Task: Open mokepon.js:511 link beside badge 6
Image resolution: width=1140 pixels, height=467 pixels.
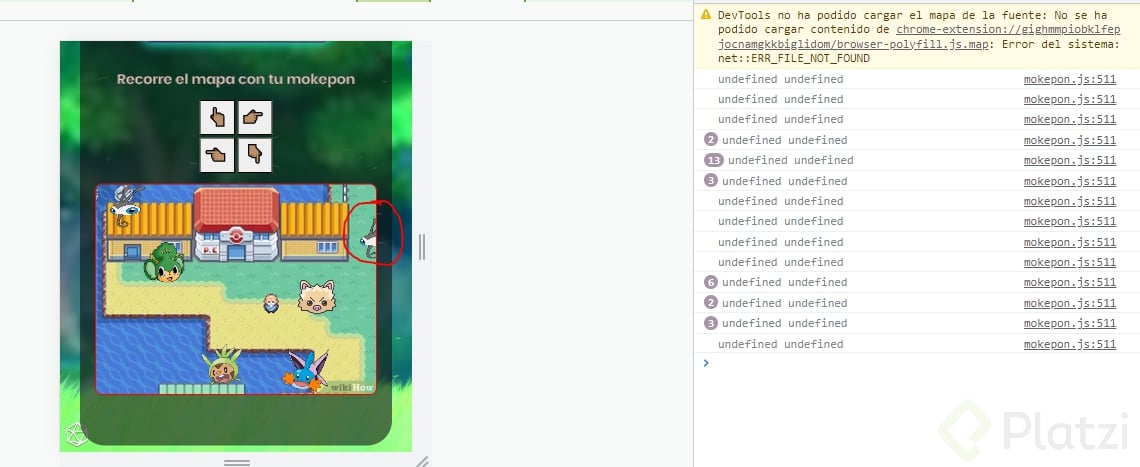Action: click(1069, 282)
